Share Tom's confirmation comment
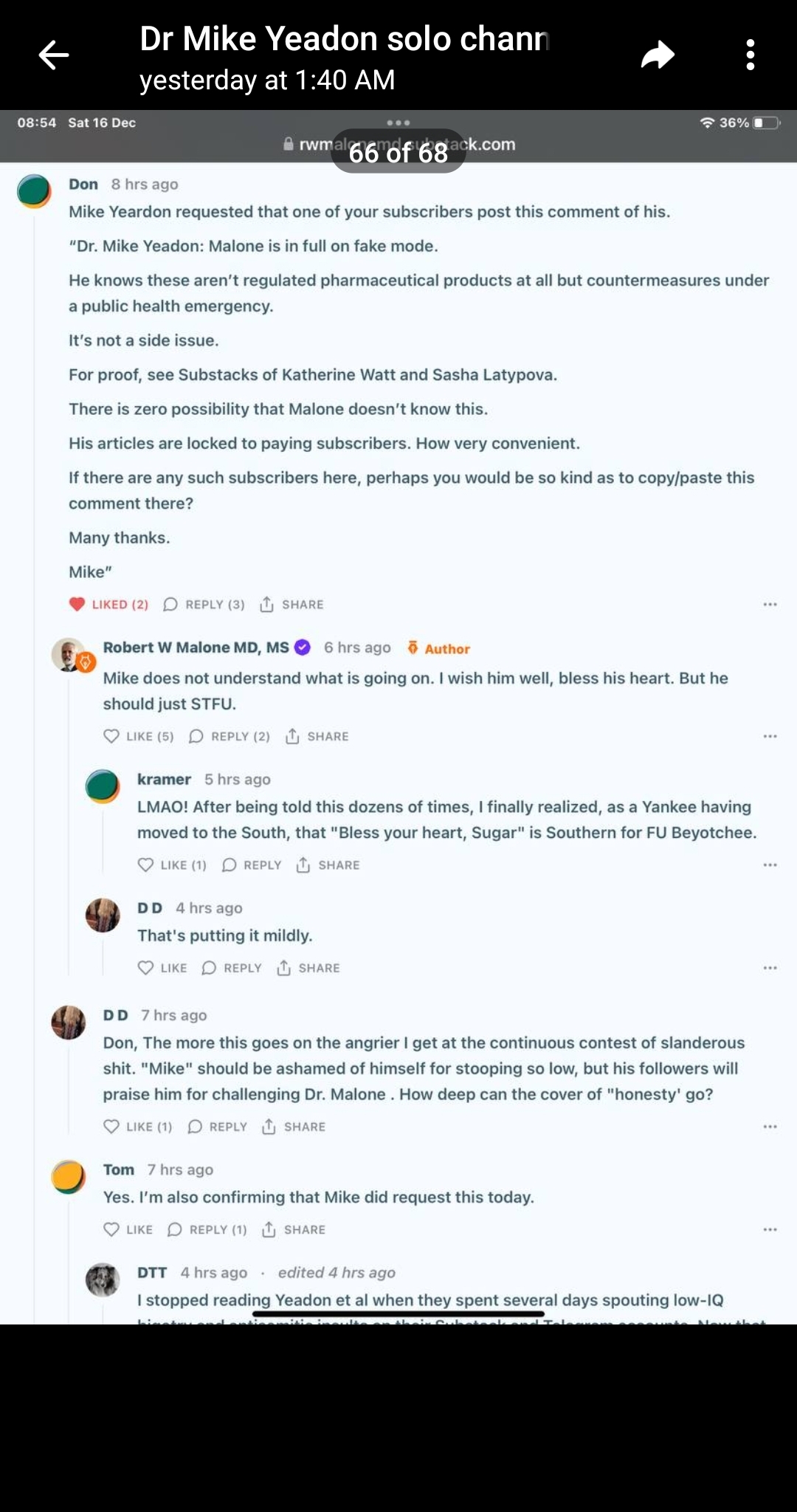 pos(294,1229)
